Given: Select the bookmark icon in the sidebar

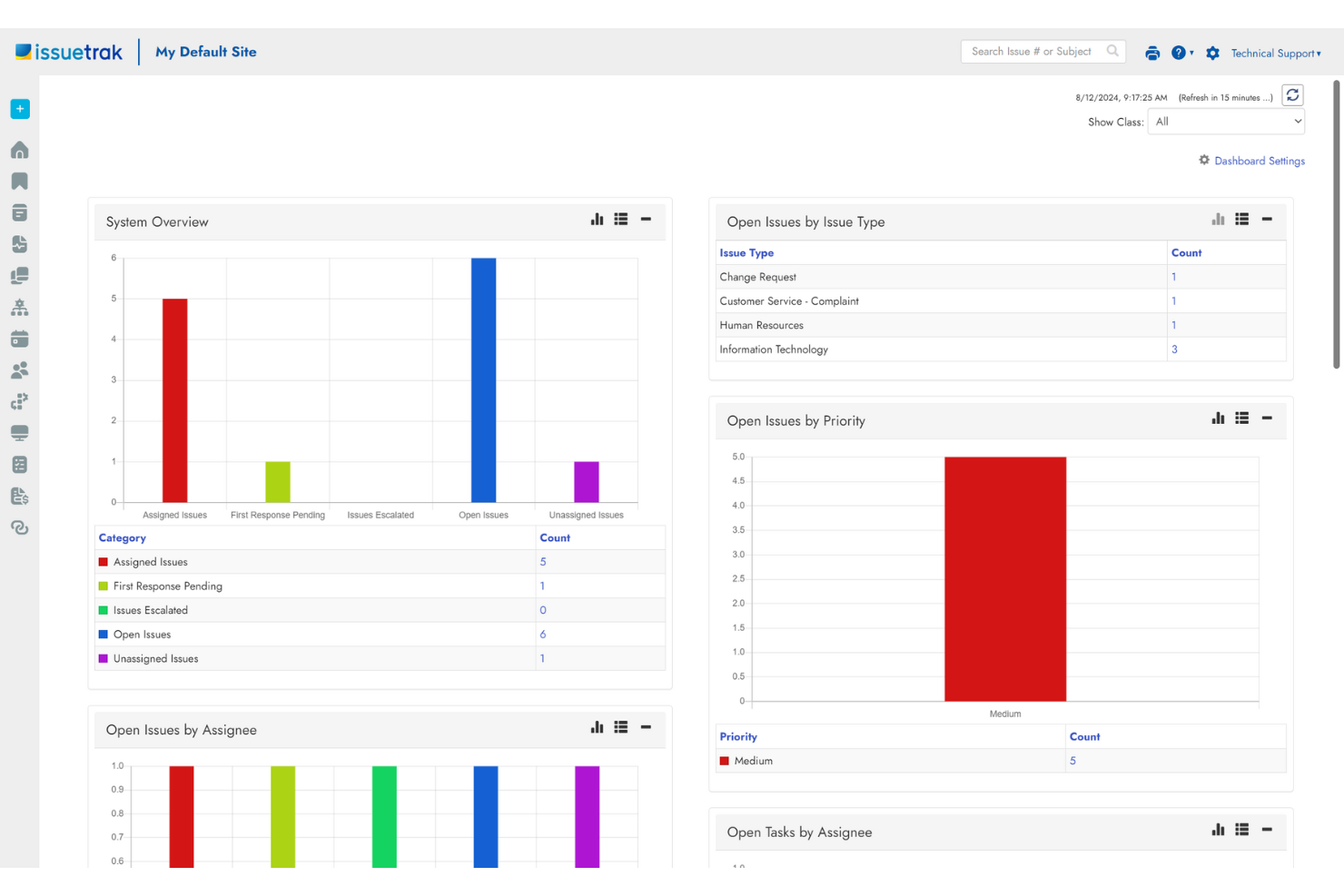Looking at the screenshot, I should tap(19, 181).
